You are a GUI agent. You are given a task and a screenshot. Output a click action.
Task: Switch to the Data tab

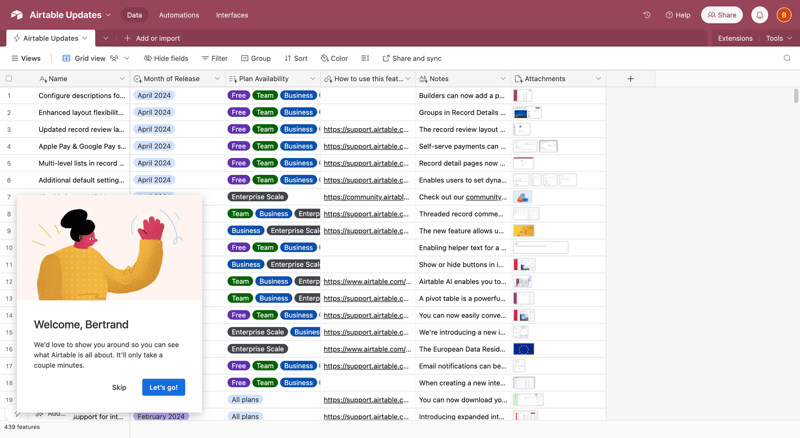point(134,15)
